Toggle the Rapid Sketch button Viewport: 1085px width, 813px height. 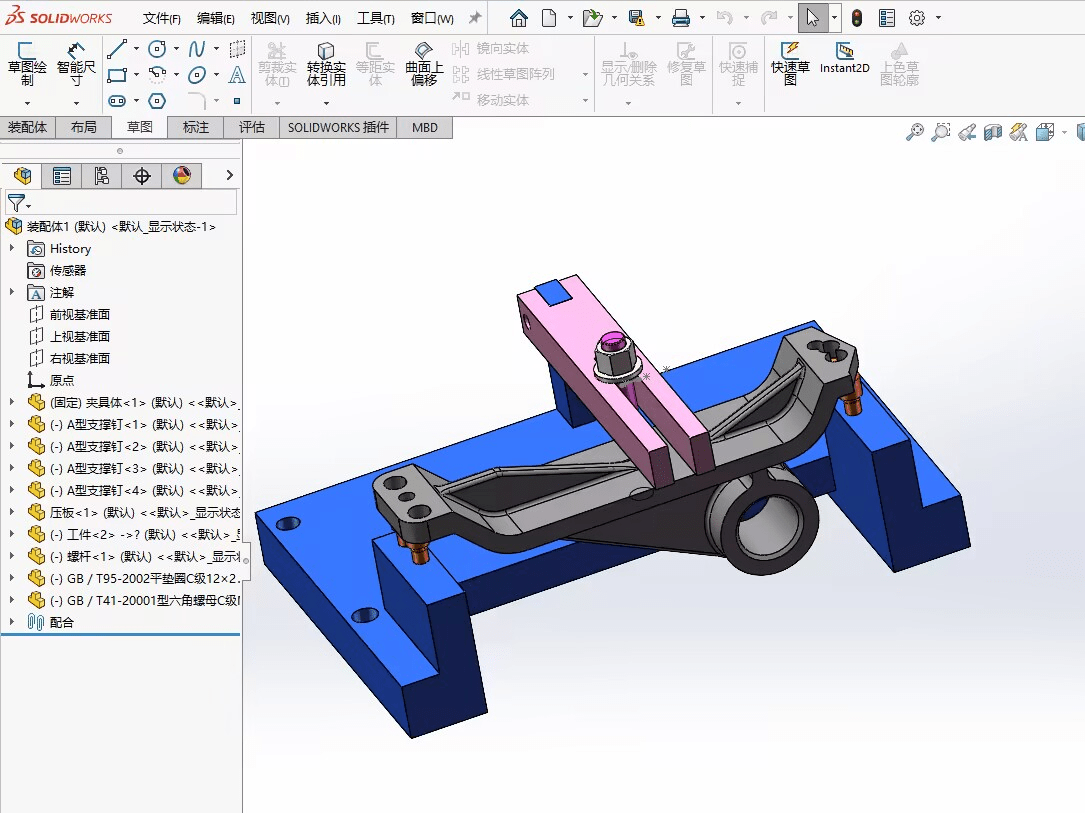[790, 62]
